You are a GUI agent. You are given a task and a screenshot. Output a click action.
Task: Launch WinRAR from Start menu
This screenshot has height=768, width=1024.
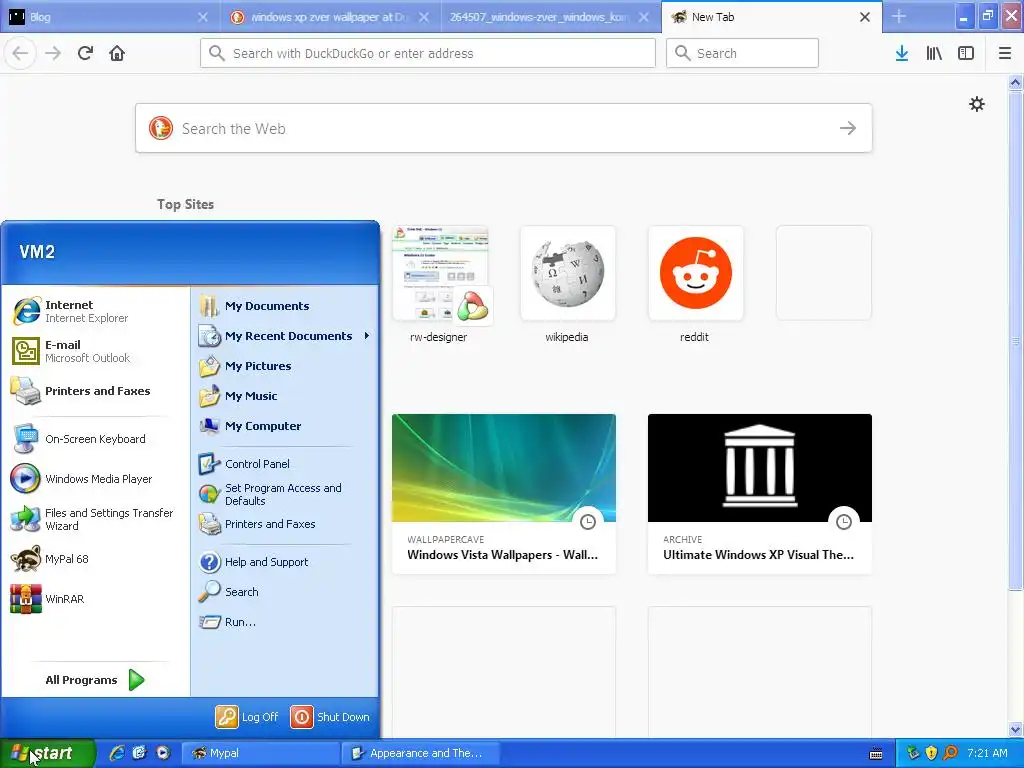click(95, 599)
